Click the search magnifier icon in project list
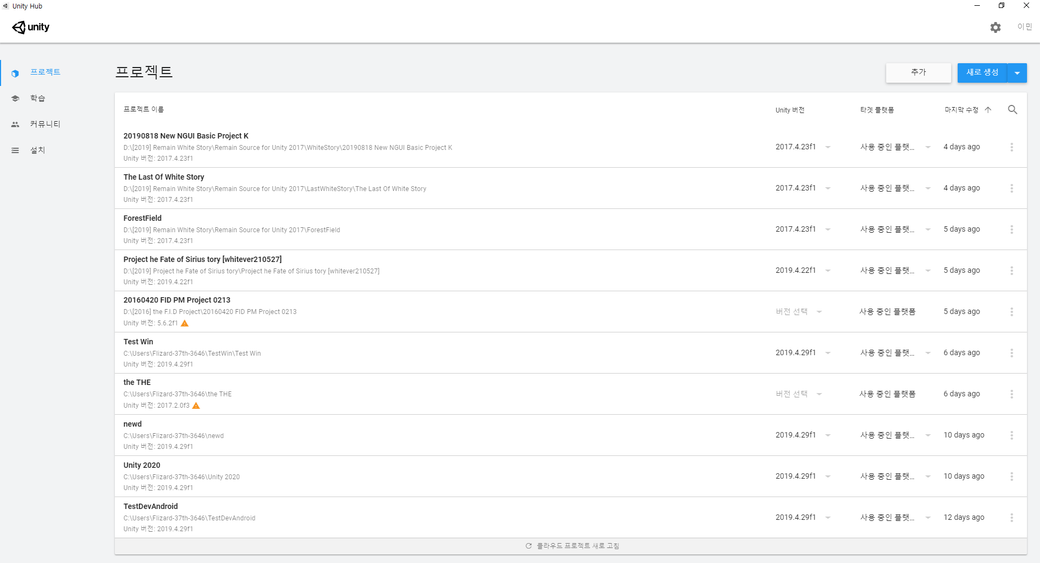 point(1012,110)
